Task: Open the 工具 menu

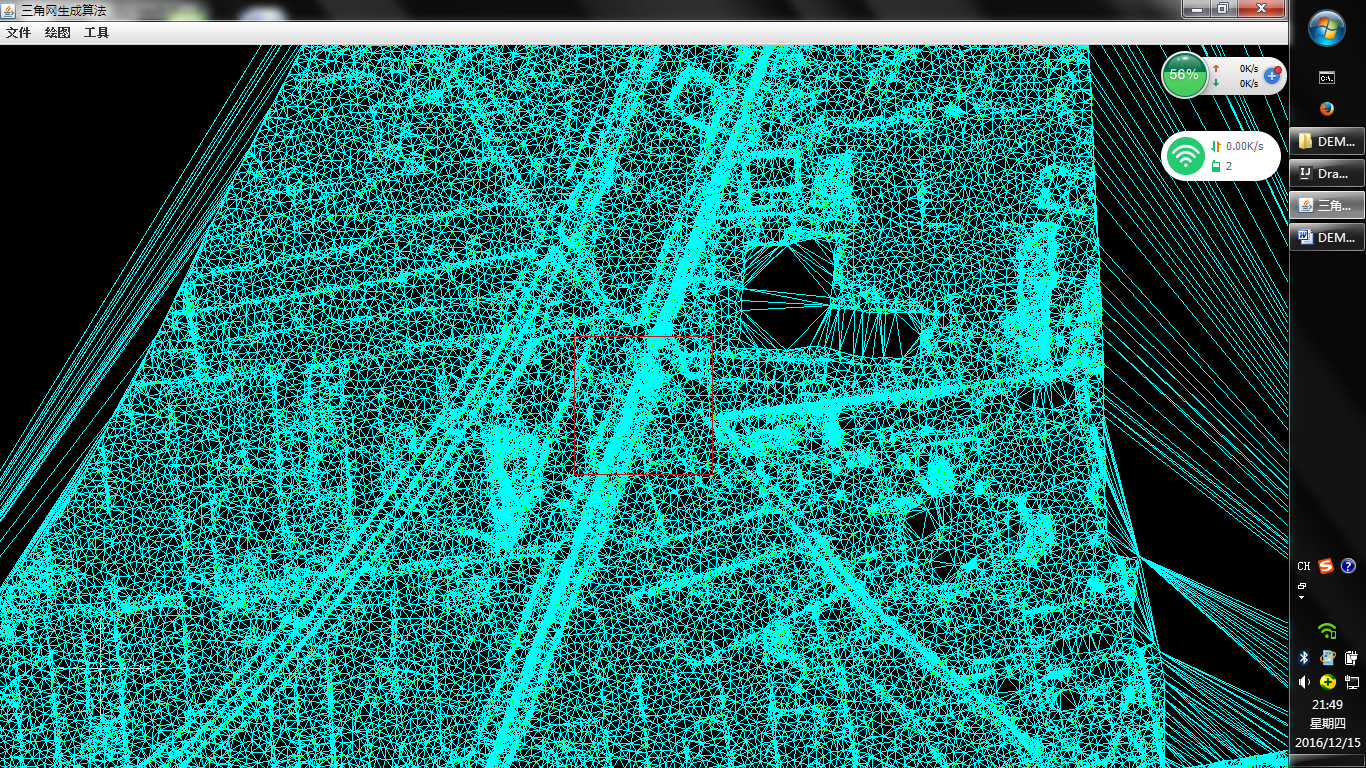Action: [x=97, y=33]
